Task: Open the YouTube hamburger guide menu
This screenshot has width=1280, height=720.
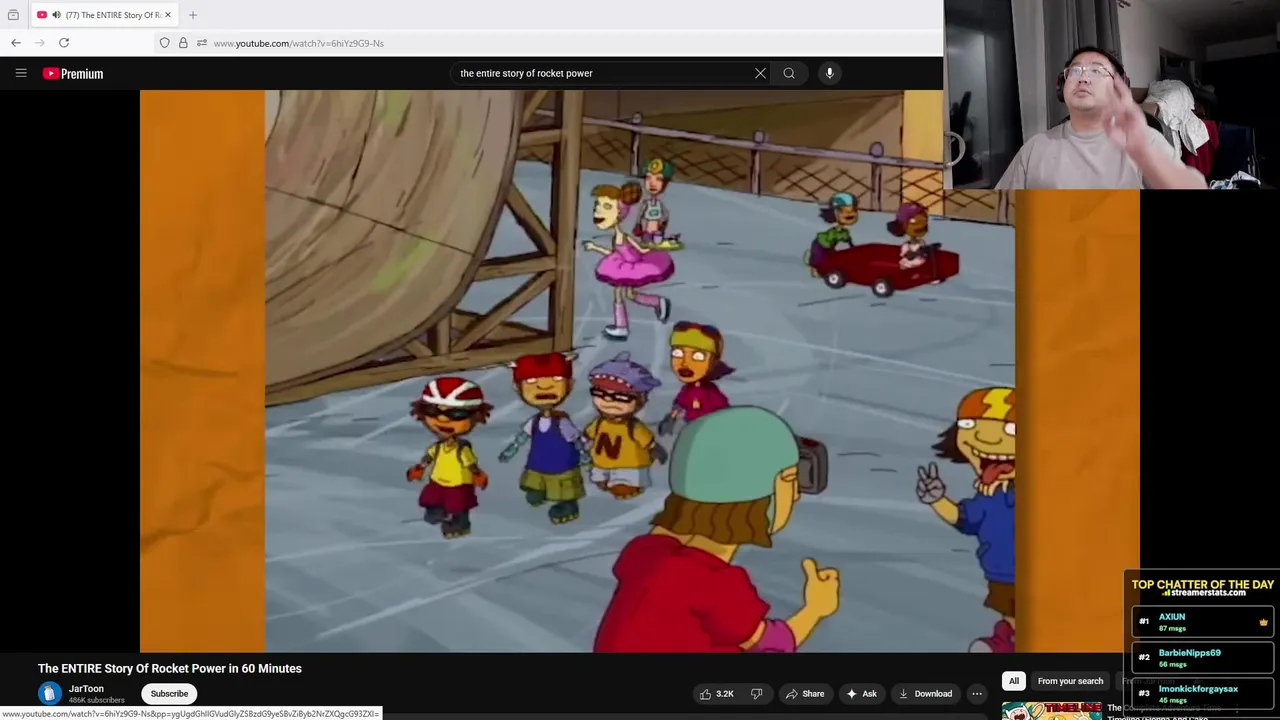Action: pos(21,73)
